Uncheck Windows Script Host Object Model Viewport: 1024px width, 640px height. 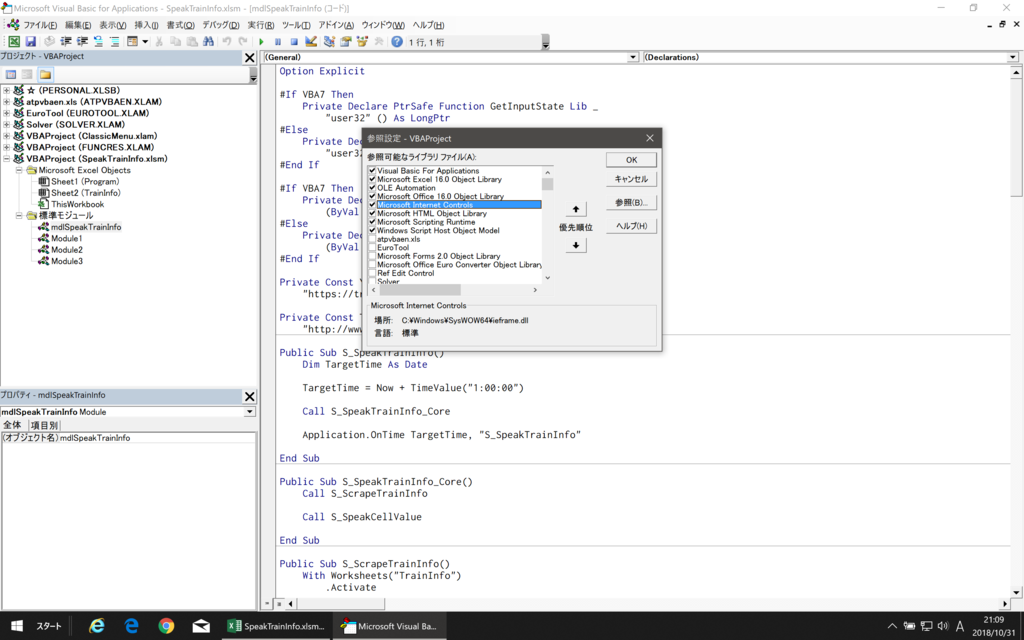click(372, 231)
